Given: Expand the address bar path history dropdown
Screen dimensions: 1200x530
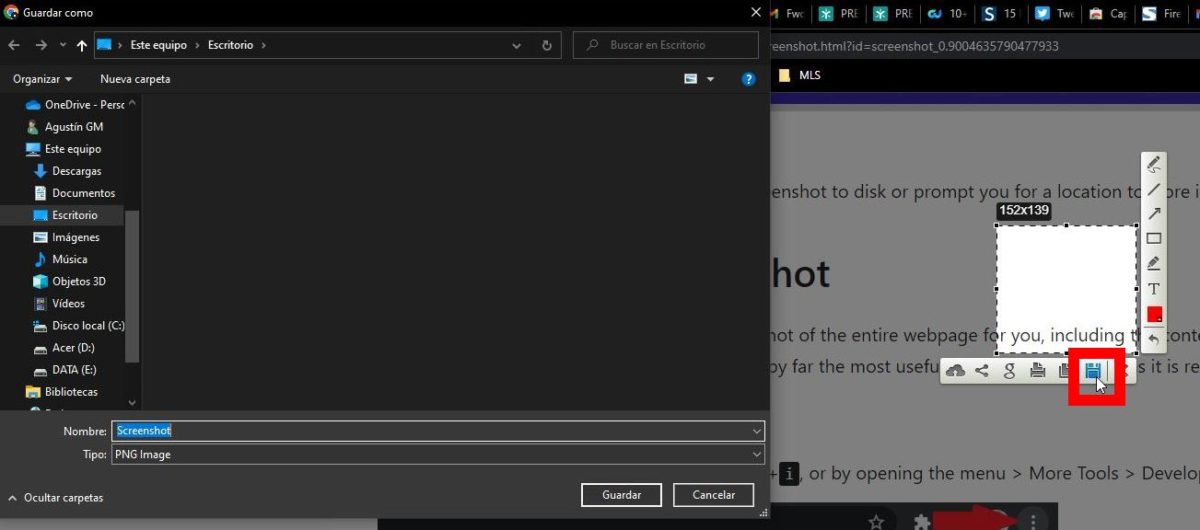Looking at the screenshot, I should click(516, 45).
